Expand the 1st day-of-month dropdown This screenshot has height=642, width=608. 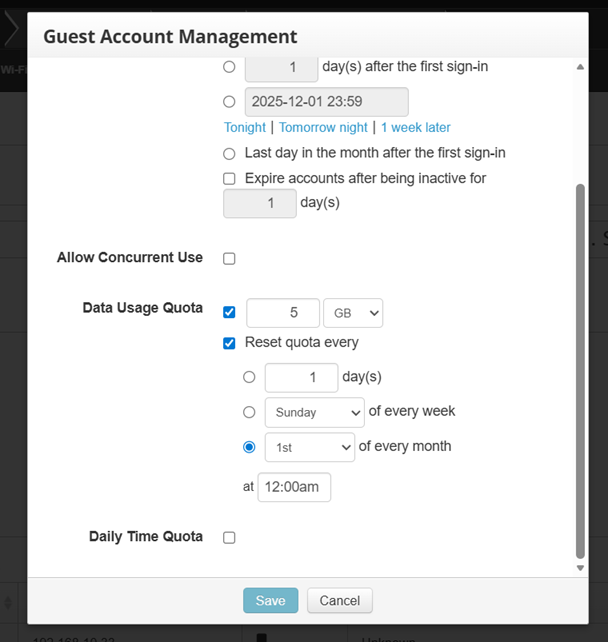click(x=309, y=447)
